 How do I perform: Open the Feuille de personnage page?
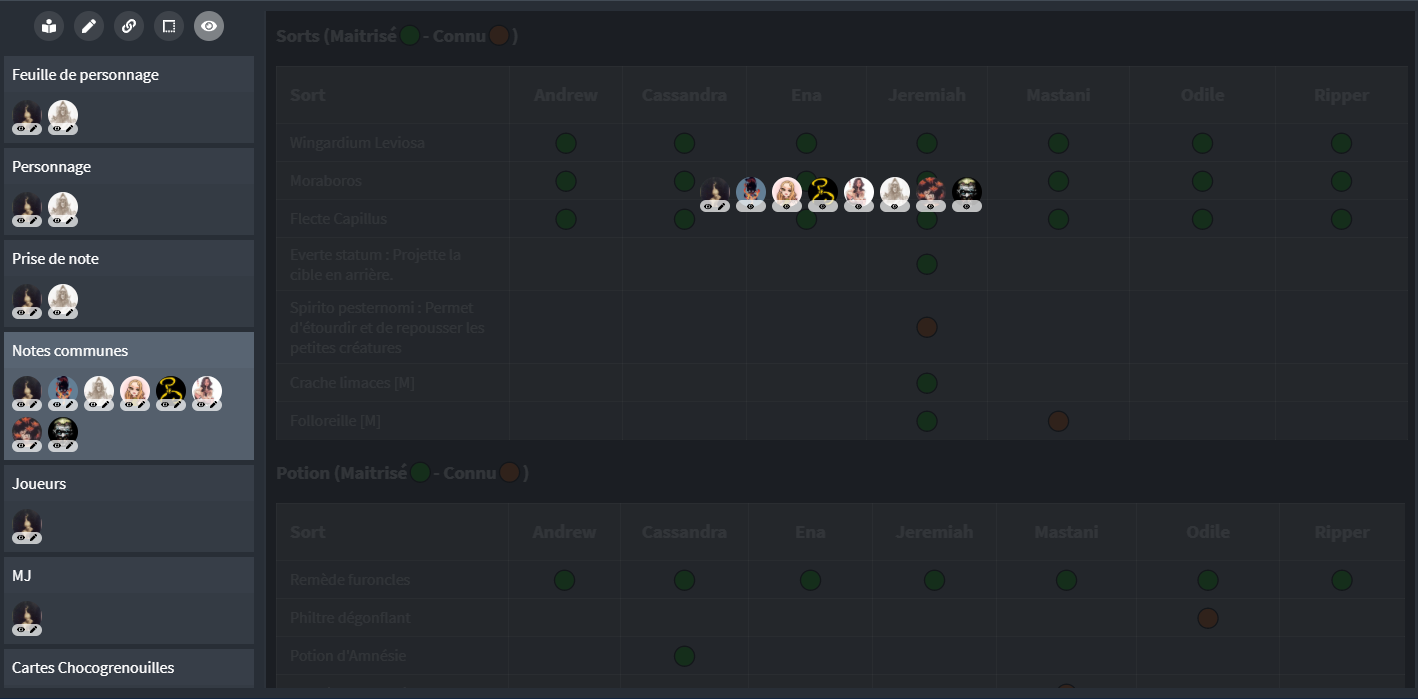coord(85,75)
